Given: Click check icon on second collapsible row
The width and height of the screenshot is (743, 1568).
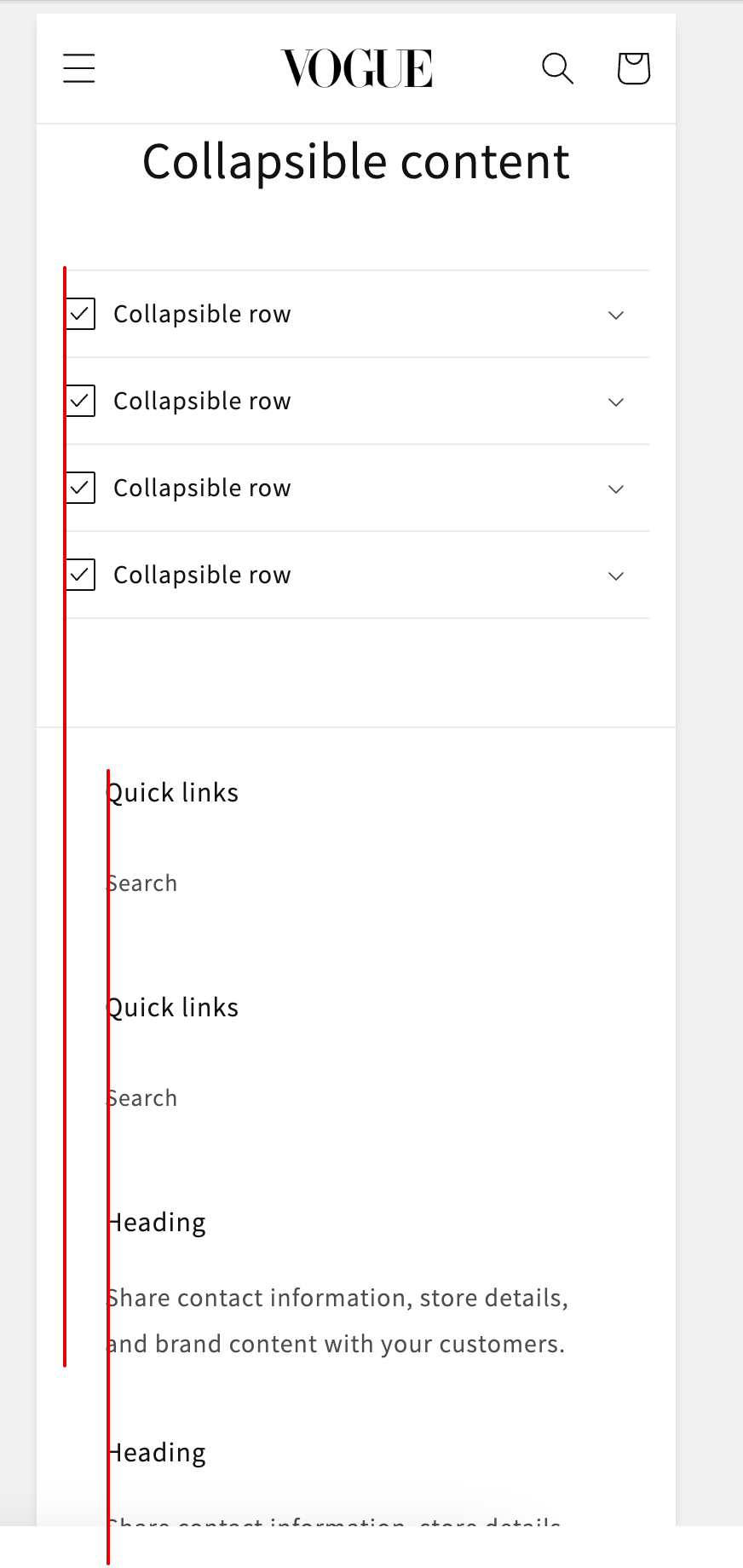Looking at the screenshot, I should tap(81, 401).
